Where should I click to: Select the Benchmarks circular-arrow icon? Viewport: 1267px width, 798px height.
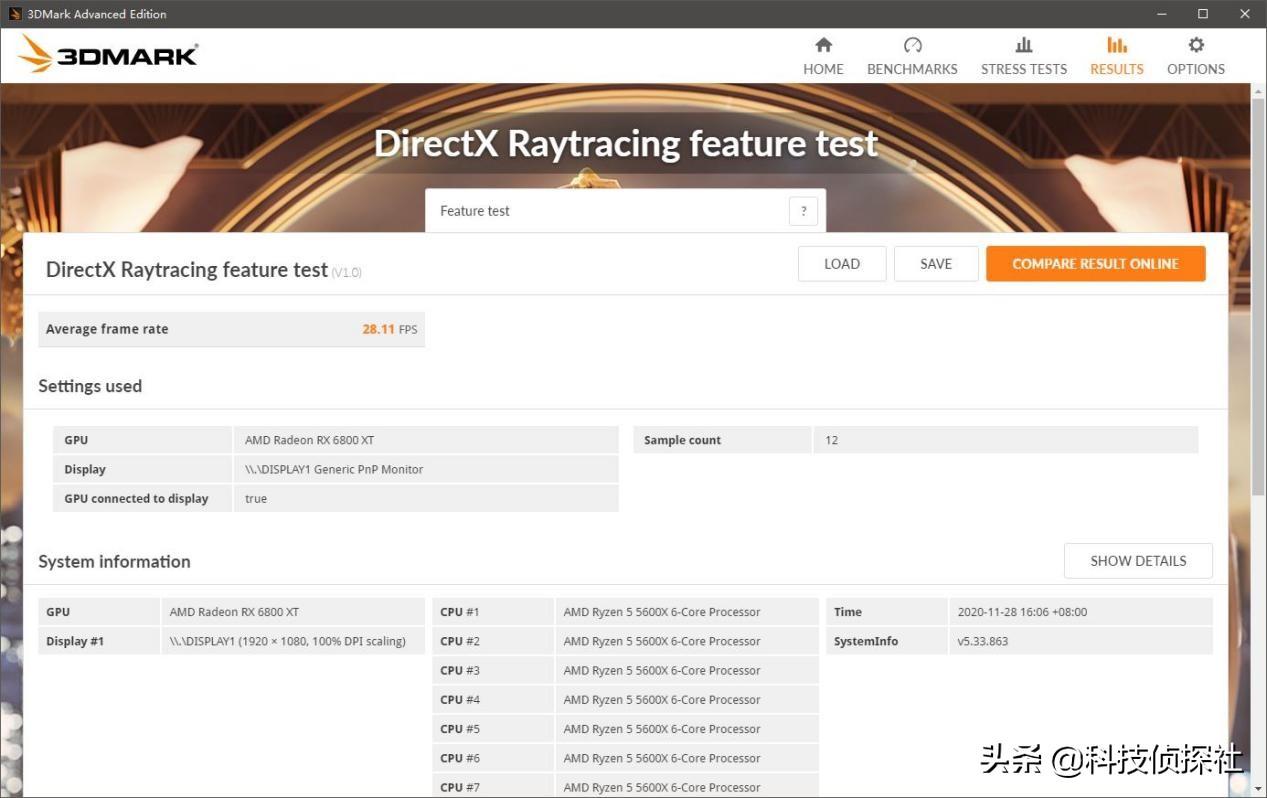pos(911,45)
